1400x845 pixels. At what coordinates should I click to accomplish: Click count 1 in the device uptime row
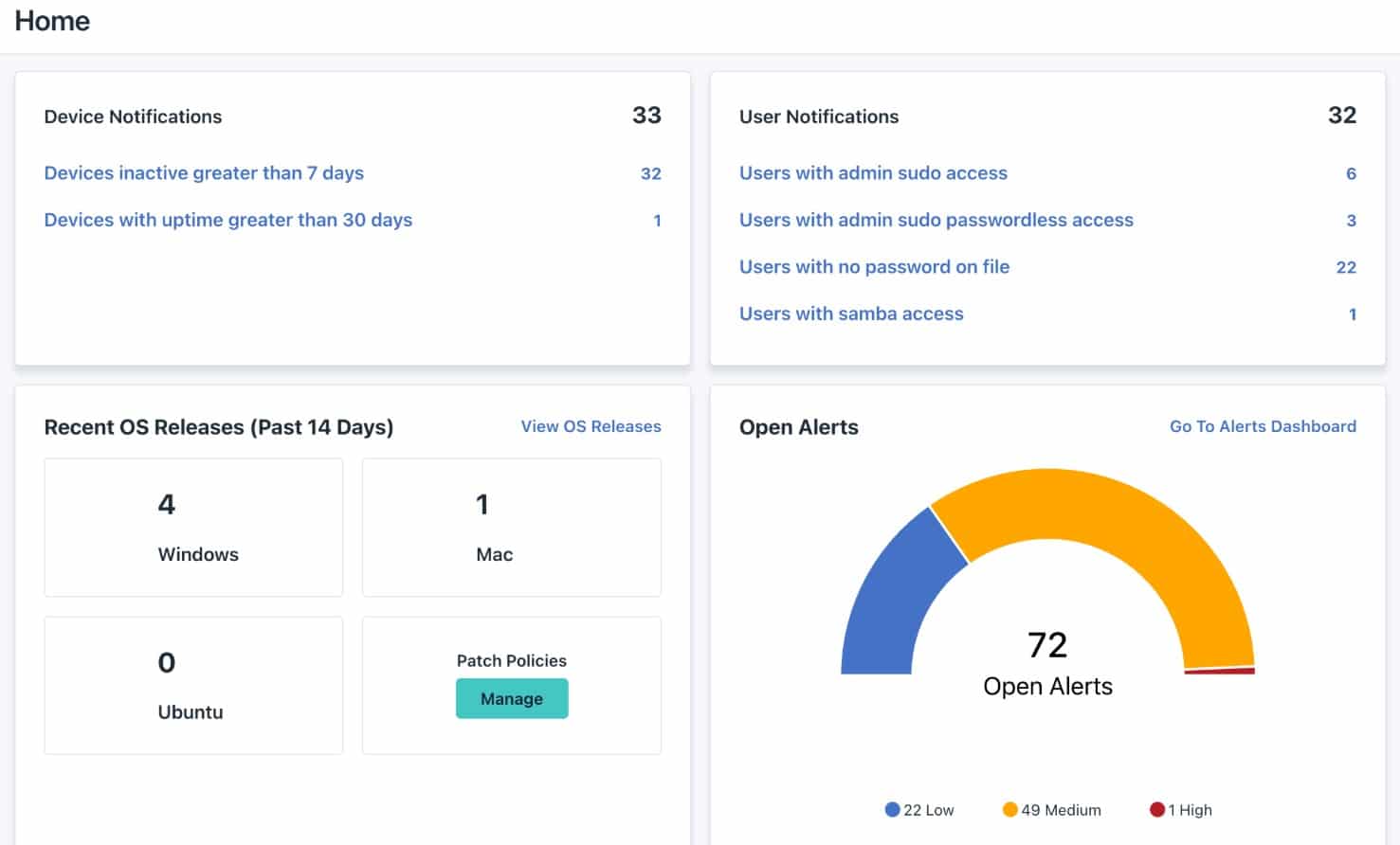(x=657, y=220)
